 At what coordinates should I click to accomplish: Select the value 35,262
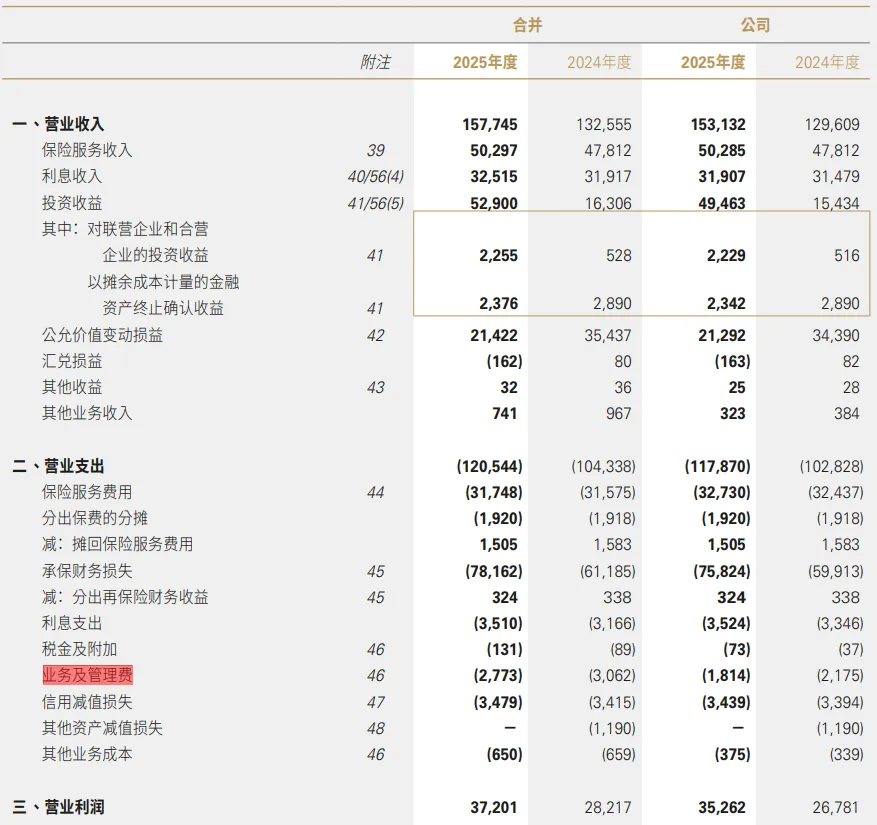(x=722, y=808)
